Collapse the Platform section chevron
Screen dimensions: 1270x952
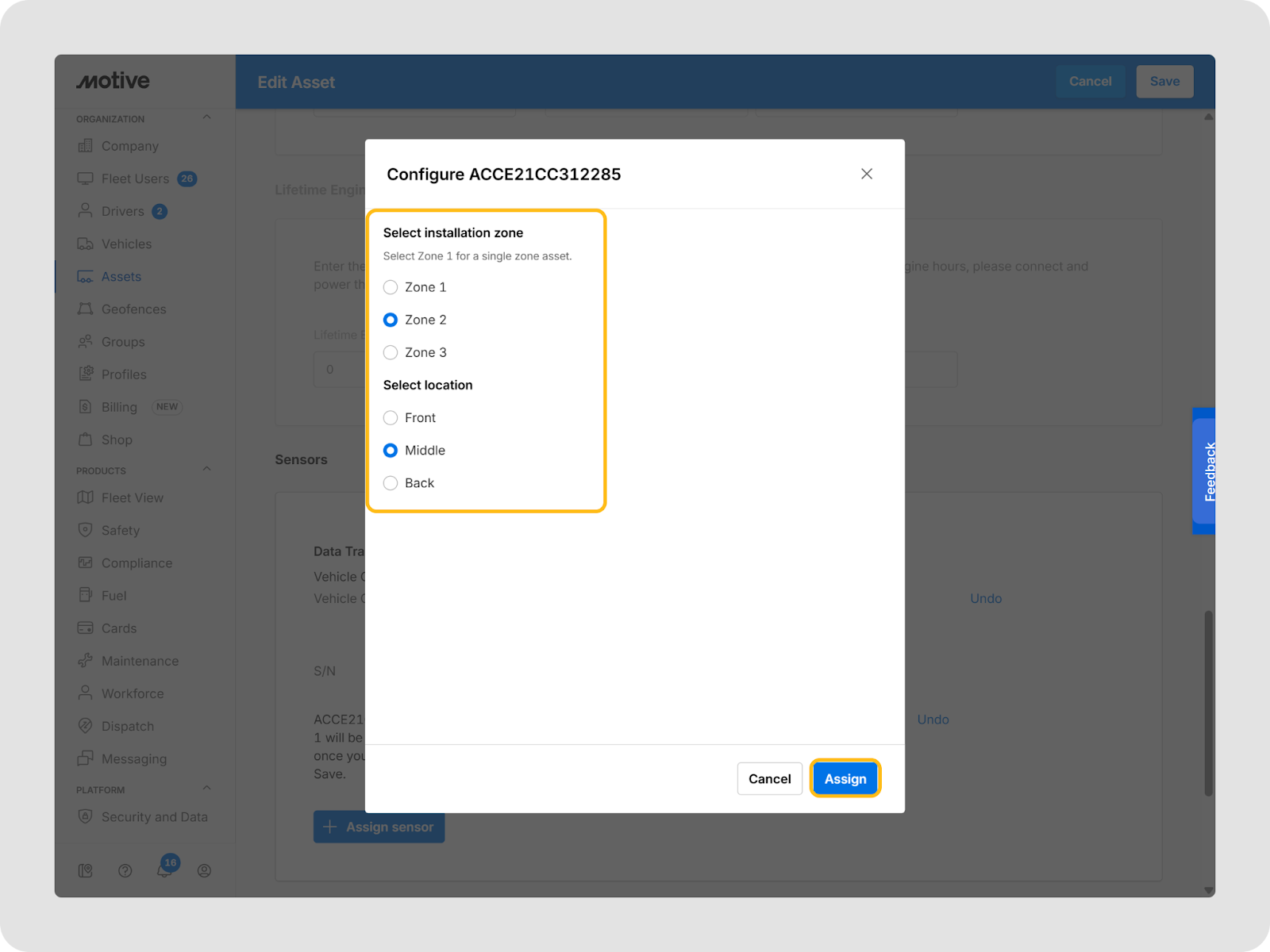(x=206, y=789)
